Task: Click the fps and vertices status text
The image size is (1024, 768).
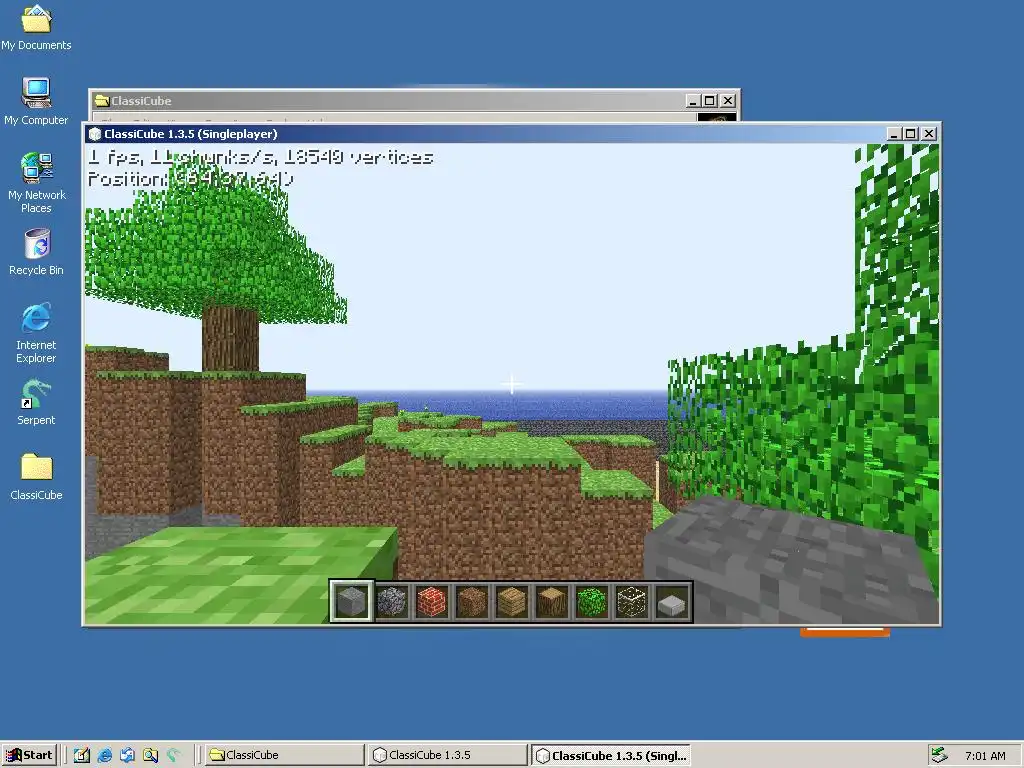Action: pyautogui.click(x=261, y=157)
